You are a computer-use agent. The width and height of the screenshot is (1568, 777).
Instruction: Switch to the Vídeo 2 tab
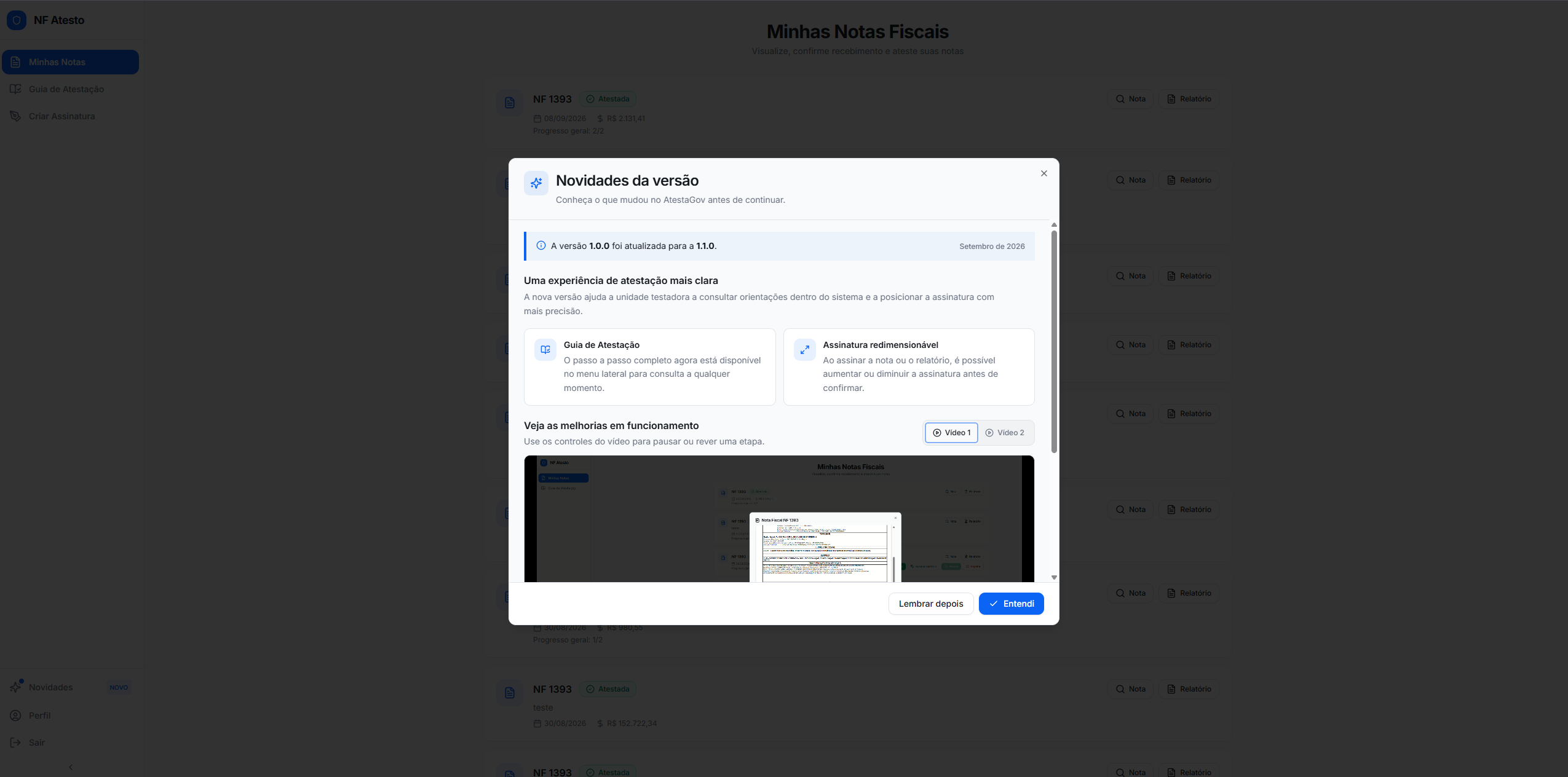1005,433
